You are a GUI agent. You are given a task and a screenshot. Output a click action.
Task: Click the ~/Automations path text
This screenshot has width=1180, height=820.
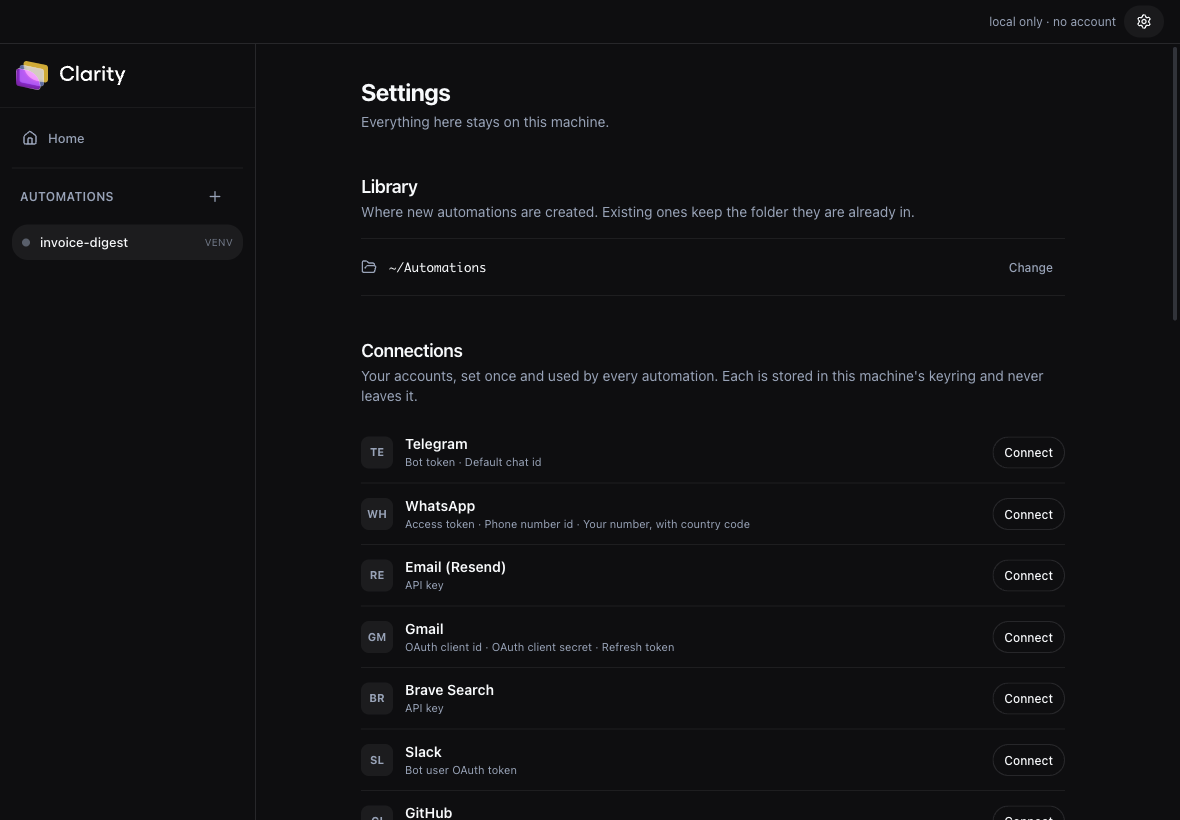437,267
